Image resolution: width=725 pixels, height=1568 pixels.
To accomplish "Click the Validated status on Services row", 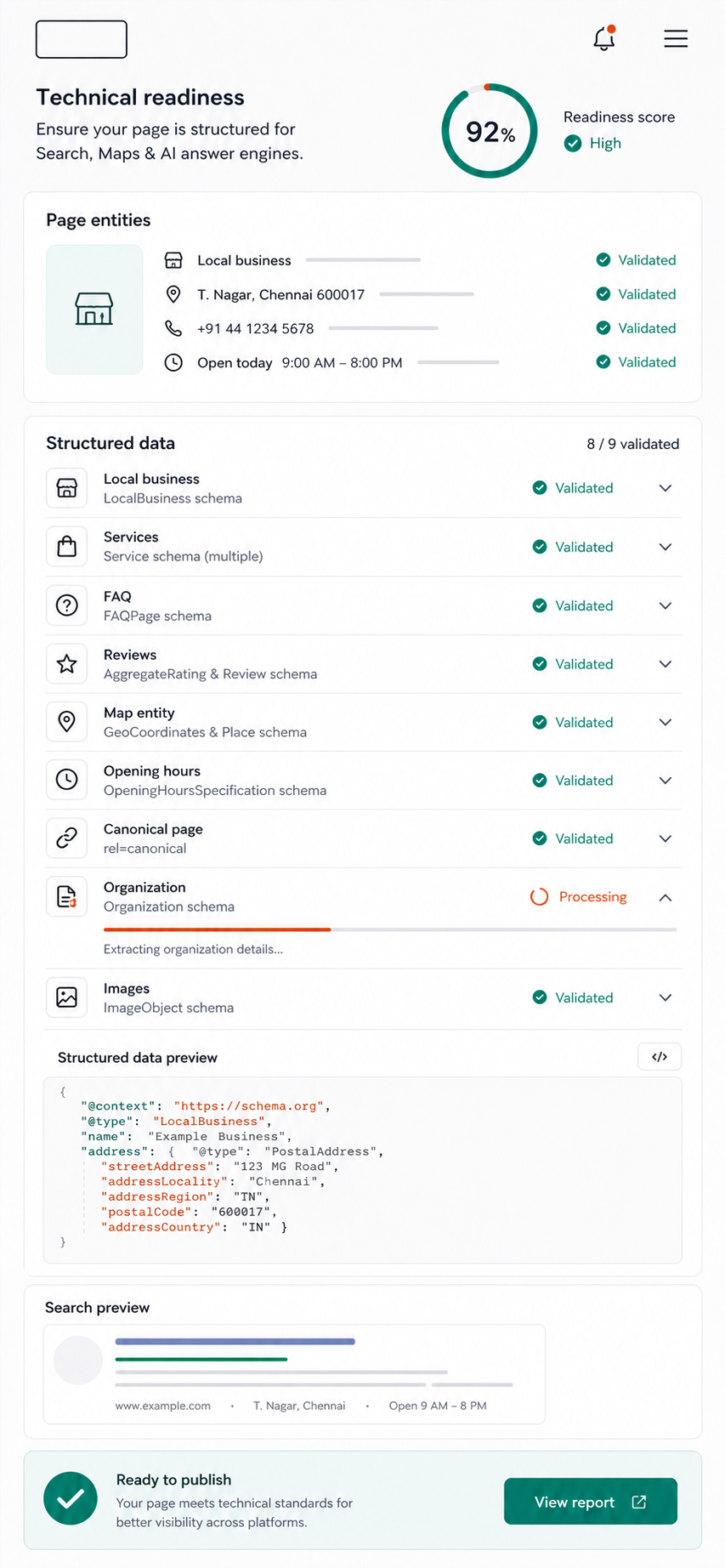I will point(573,547).
